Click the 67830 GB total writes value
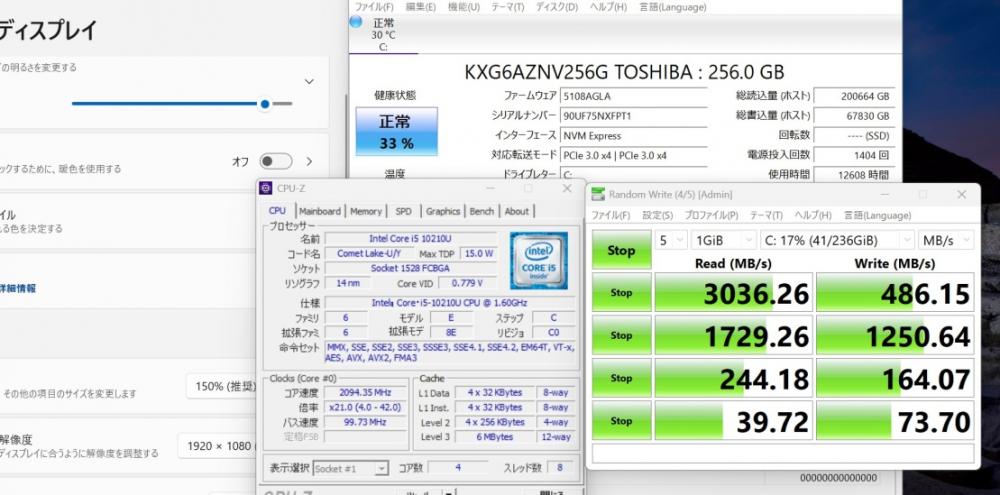 [855, 116]
